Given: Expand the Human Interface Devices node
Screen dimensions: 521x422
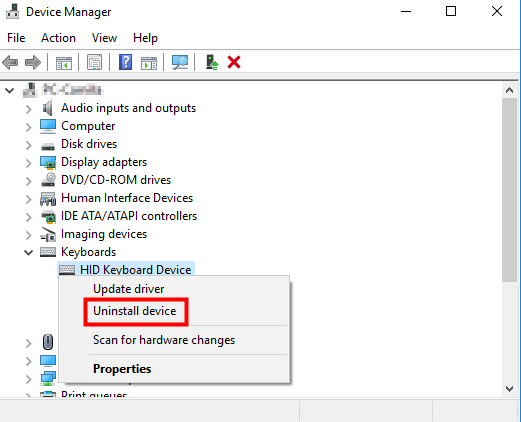Looking at the screenshot, I should 29,199.
